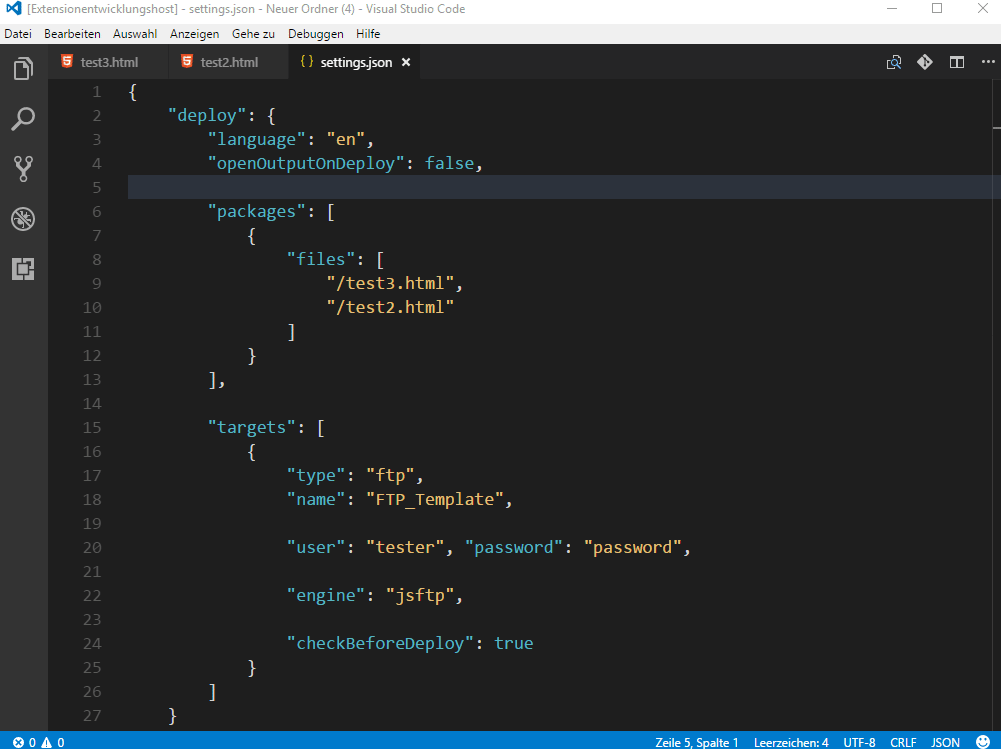Open the errors and warnings panel

(x=30, y=742)
